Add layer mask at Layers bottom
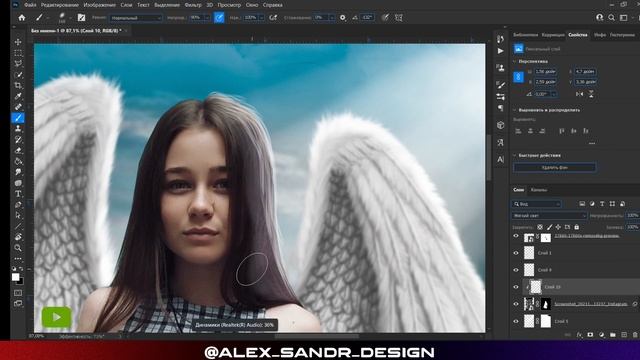Image resolution: width=640 pixels, height=360 pixels. coord(590,335)
